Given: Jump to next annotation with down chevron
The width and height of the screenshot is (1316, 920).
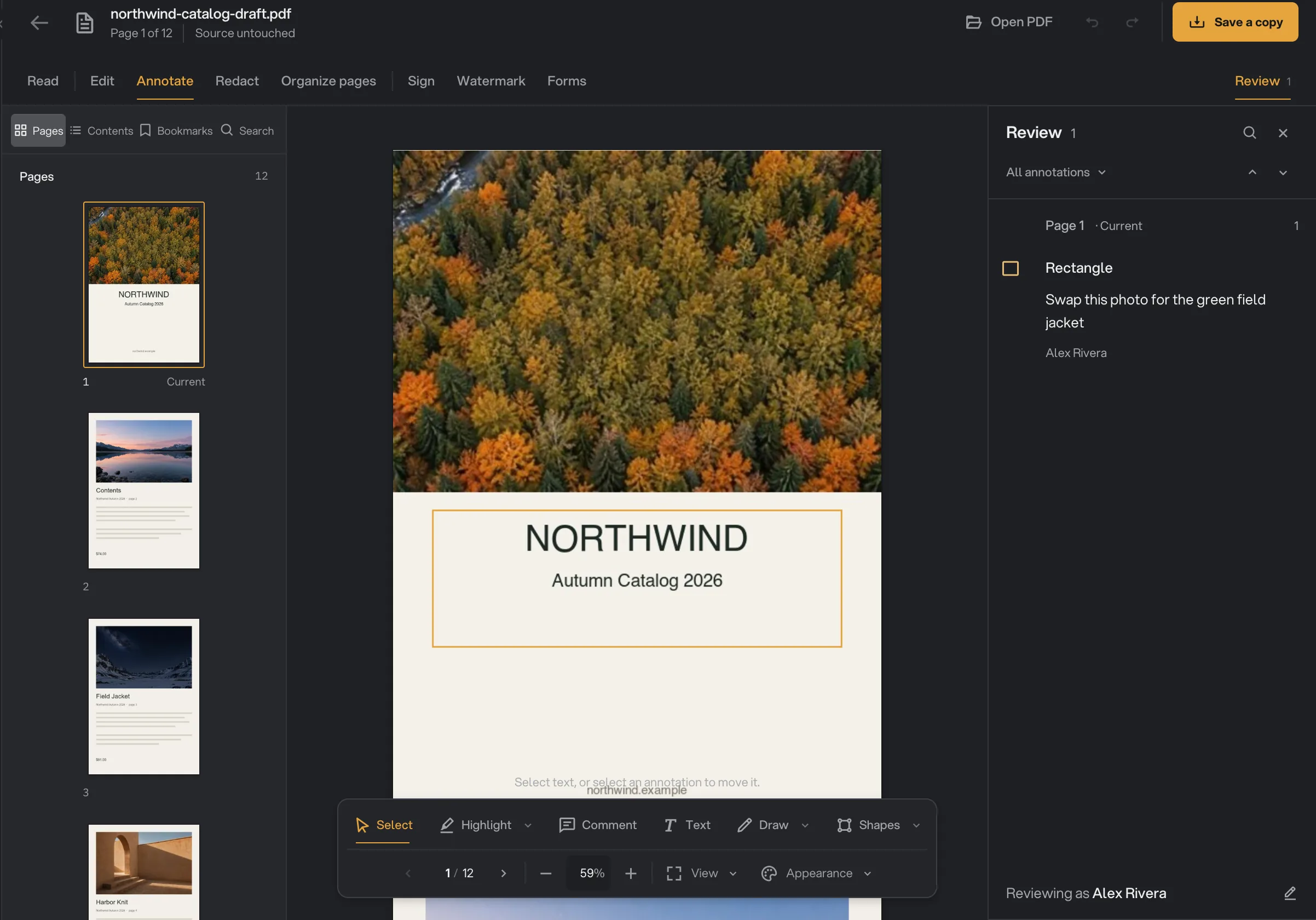Looking at the screenshot, I should tap(1283, 173).
